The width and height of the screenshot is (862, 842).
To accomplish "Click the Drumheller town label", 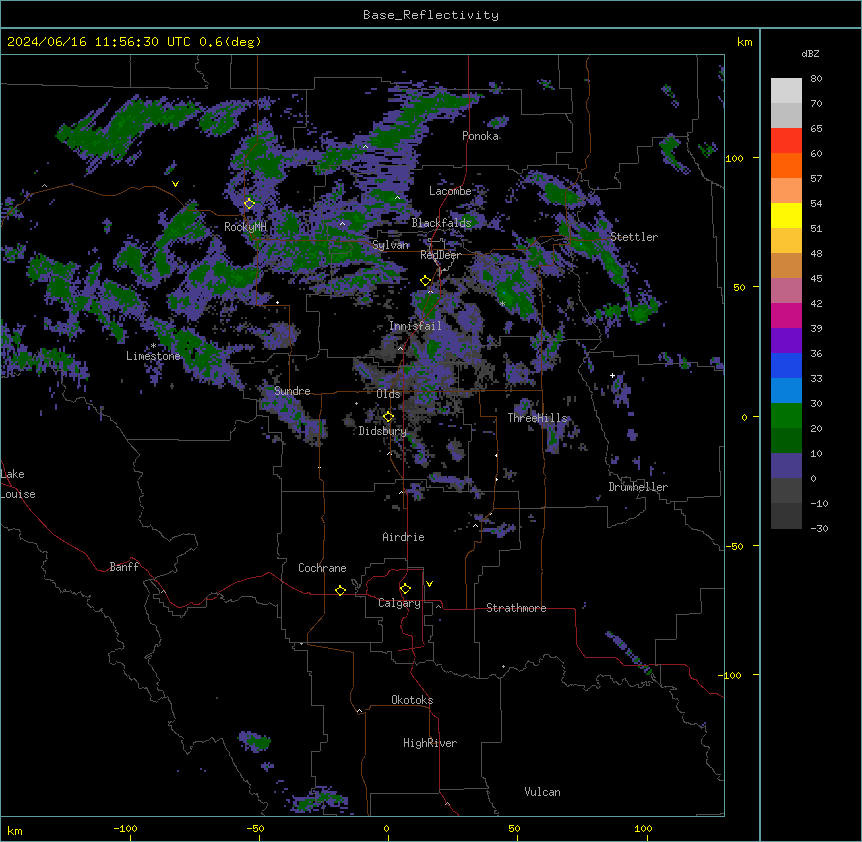I will (x=638, y=487).
